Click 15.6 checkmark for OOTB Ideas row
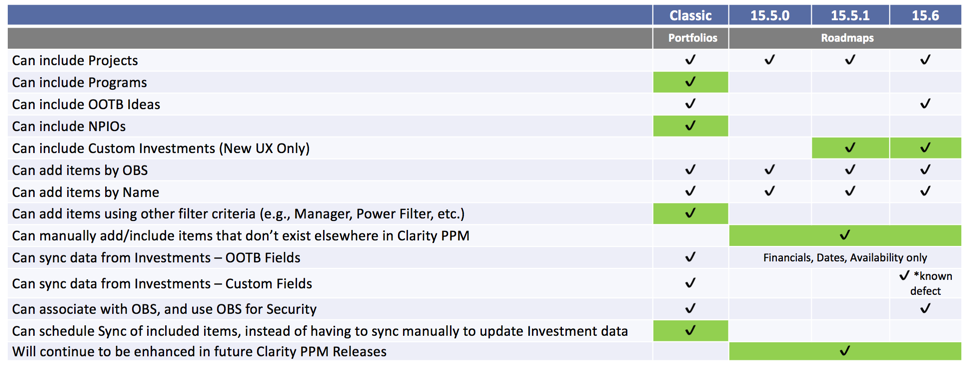Screen dimensions: 970x369 [x=925, y=103]
